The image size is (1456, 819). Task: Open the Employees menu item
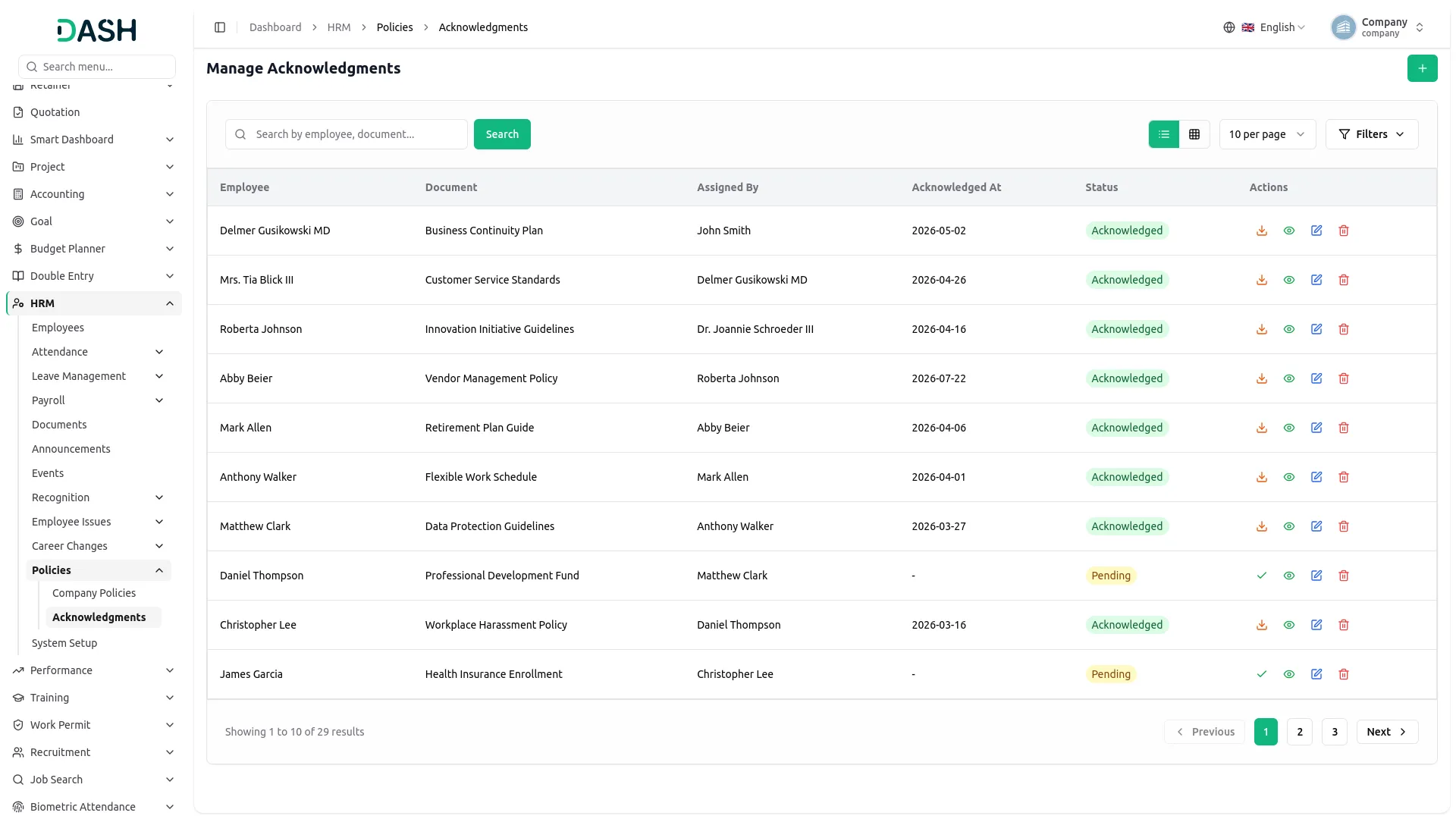(58, 328)
